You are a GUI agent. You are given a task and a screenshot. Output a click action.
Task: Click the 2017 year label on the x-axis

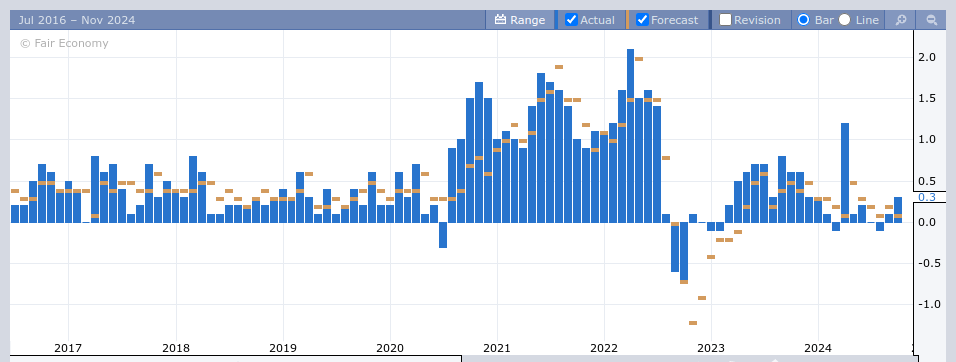pos(68,348)
